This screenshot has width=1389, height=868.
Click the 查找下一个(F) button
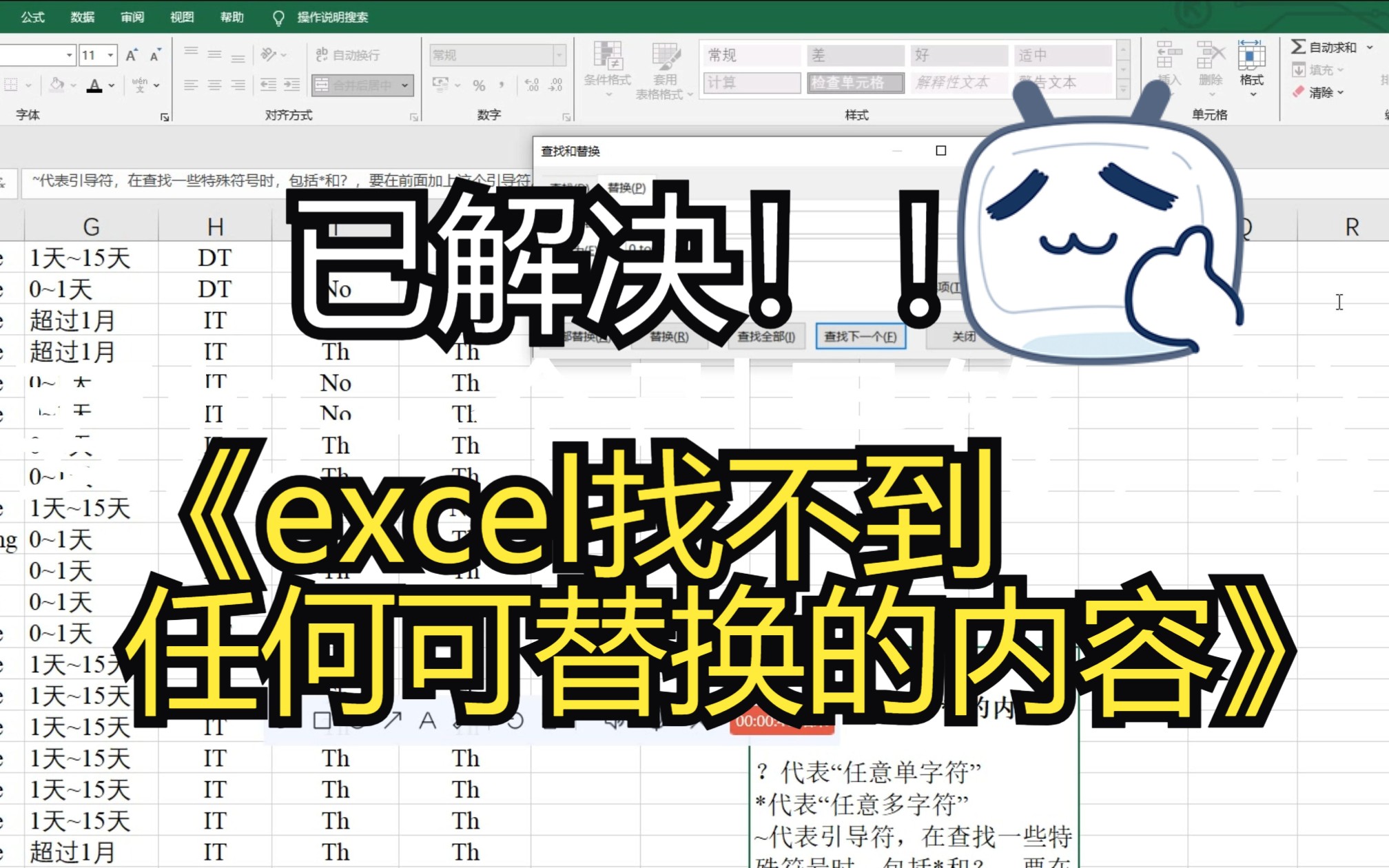tap(861, 338)
